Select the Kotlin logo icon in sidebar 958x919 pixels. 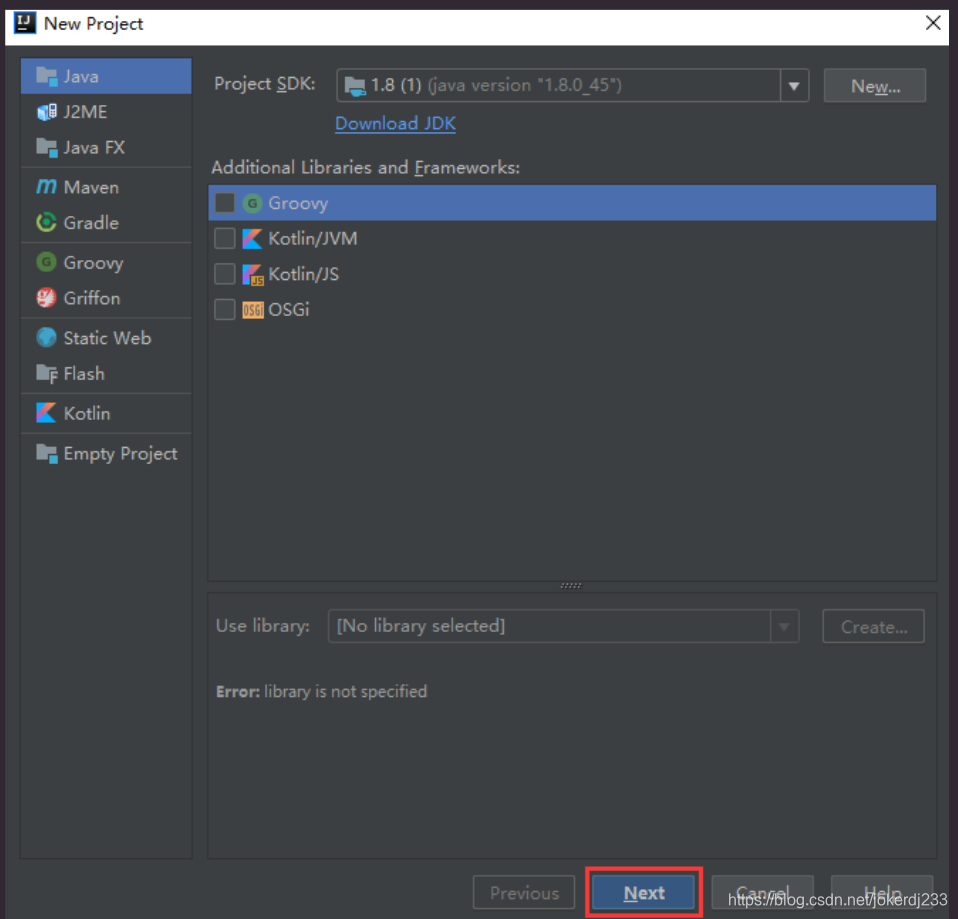pyautogui.click(x=46, y=414)
